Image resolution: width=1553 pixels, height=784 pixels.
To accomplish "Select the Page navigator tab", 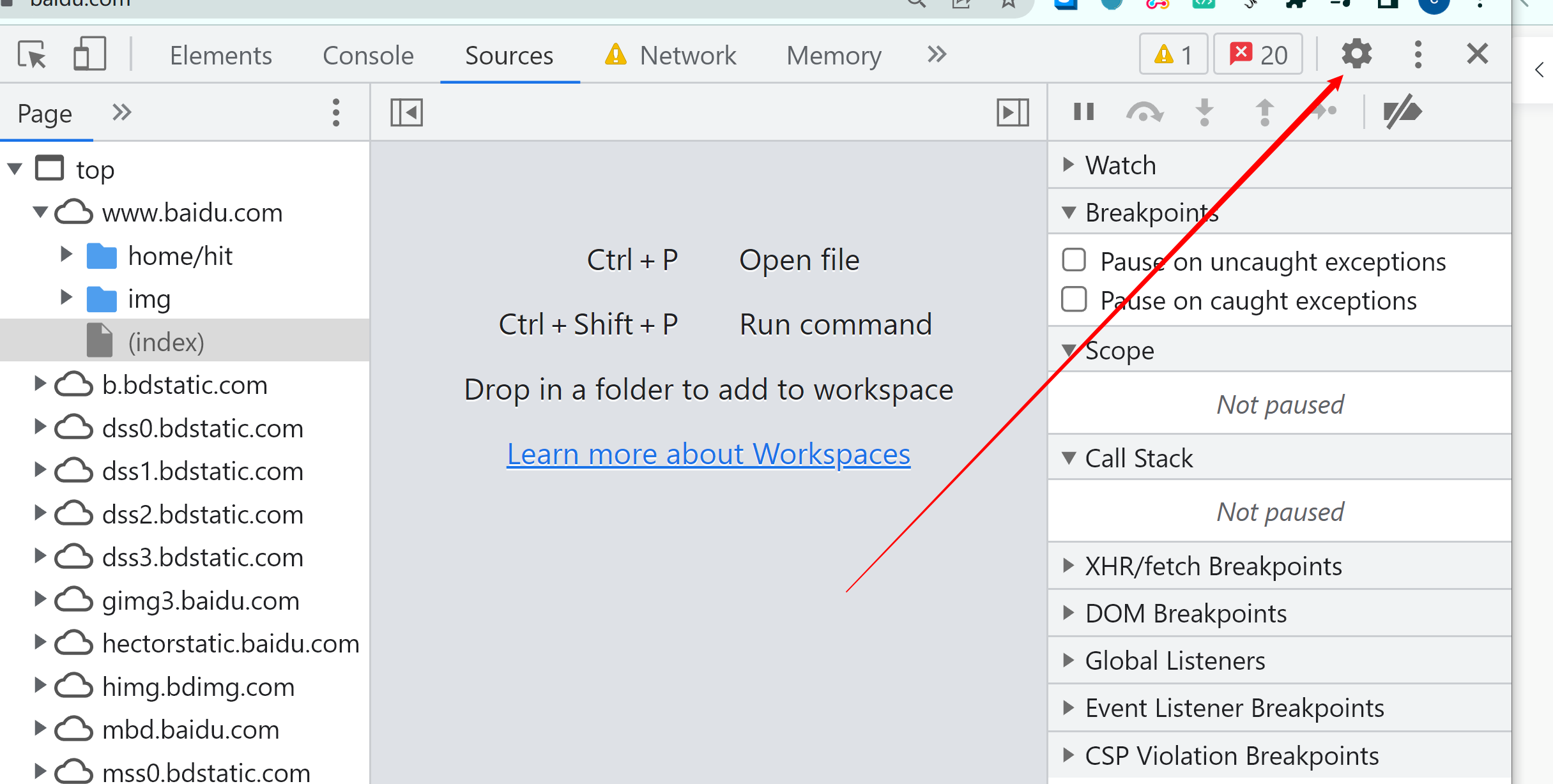I will 45,114.
